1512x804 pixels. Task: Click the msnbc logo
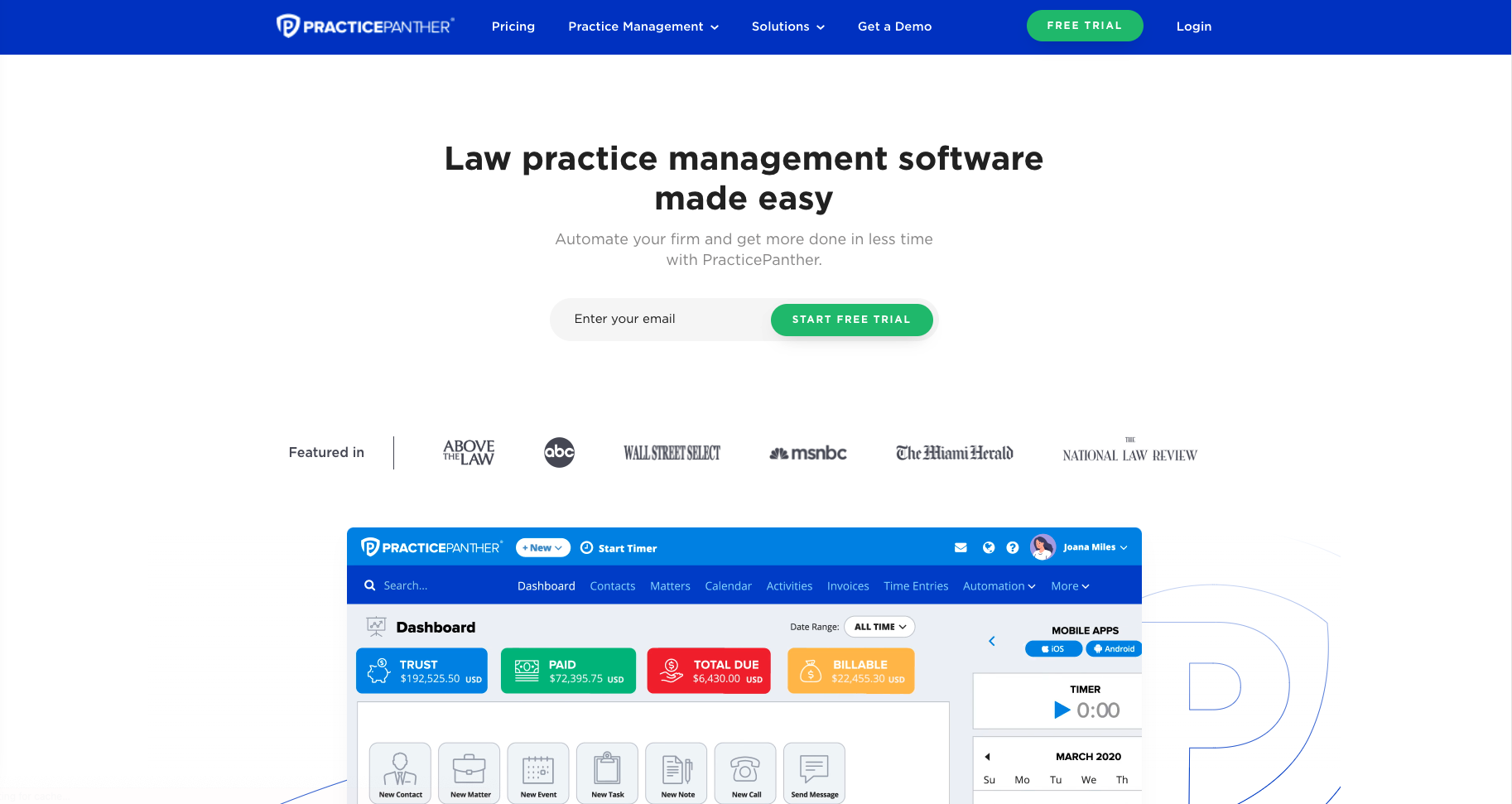[x=808, y=453]
